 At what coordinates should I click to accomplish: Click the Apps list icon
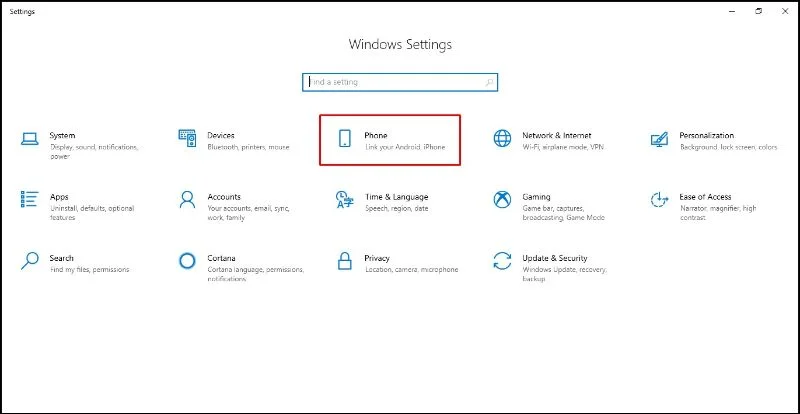[x=30, y=199]
